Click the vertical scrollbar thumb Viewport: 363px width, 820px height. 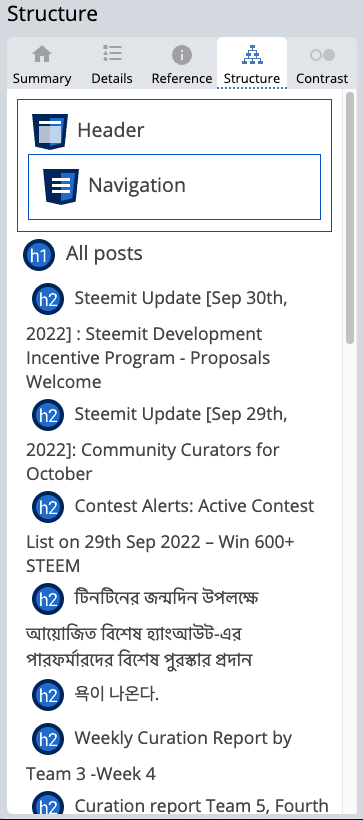(350, 219)
